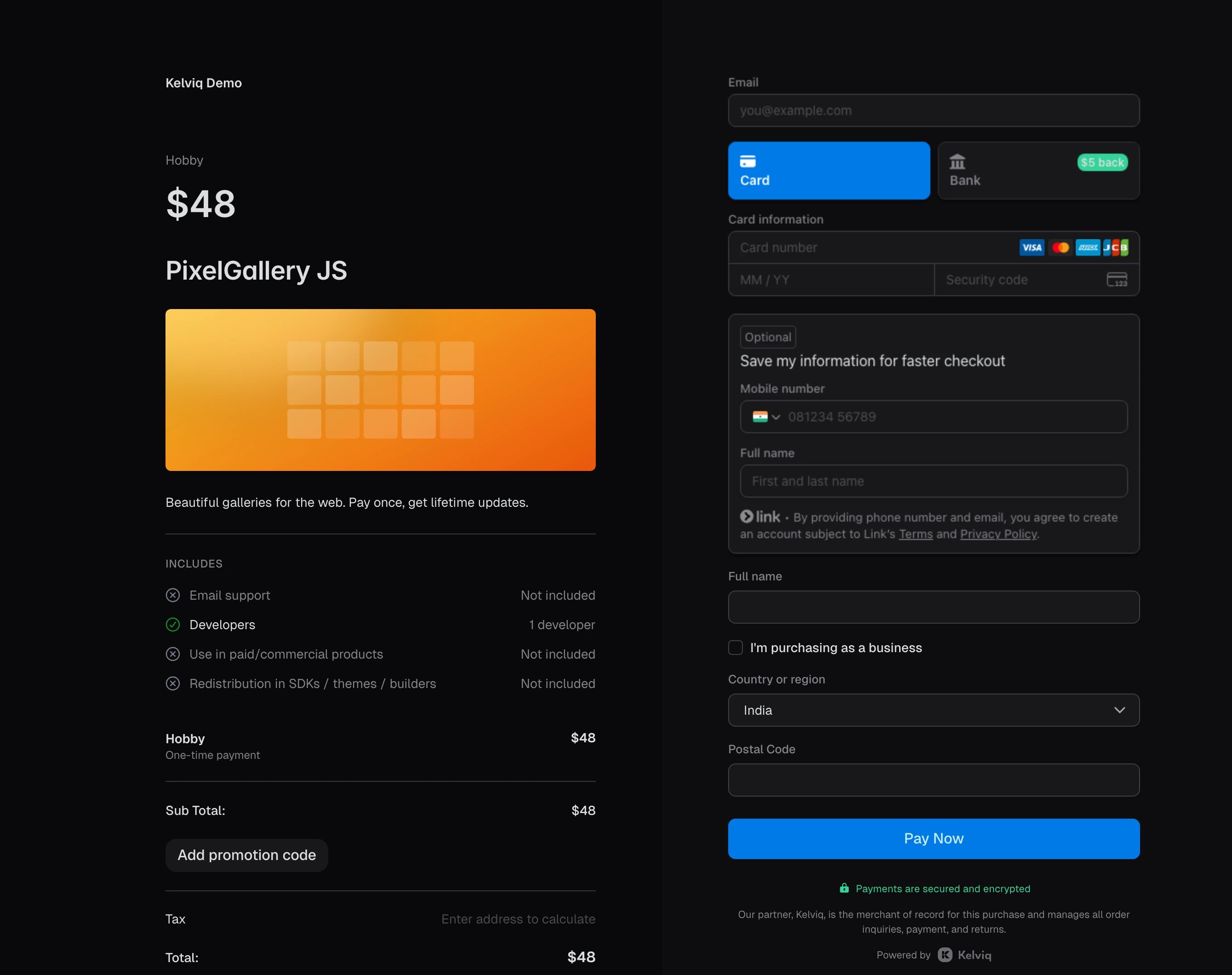Click the '1 developer' value
The image size is (1232, 975).
[x=562, y=625]
